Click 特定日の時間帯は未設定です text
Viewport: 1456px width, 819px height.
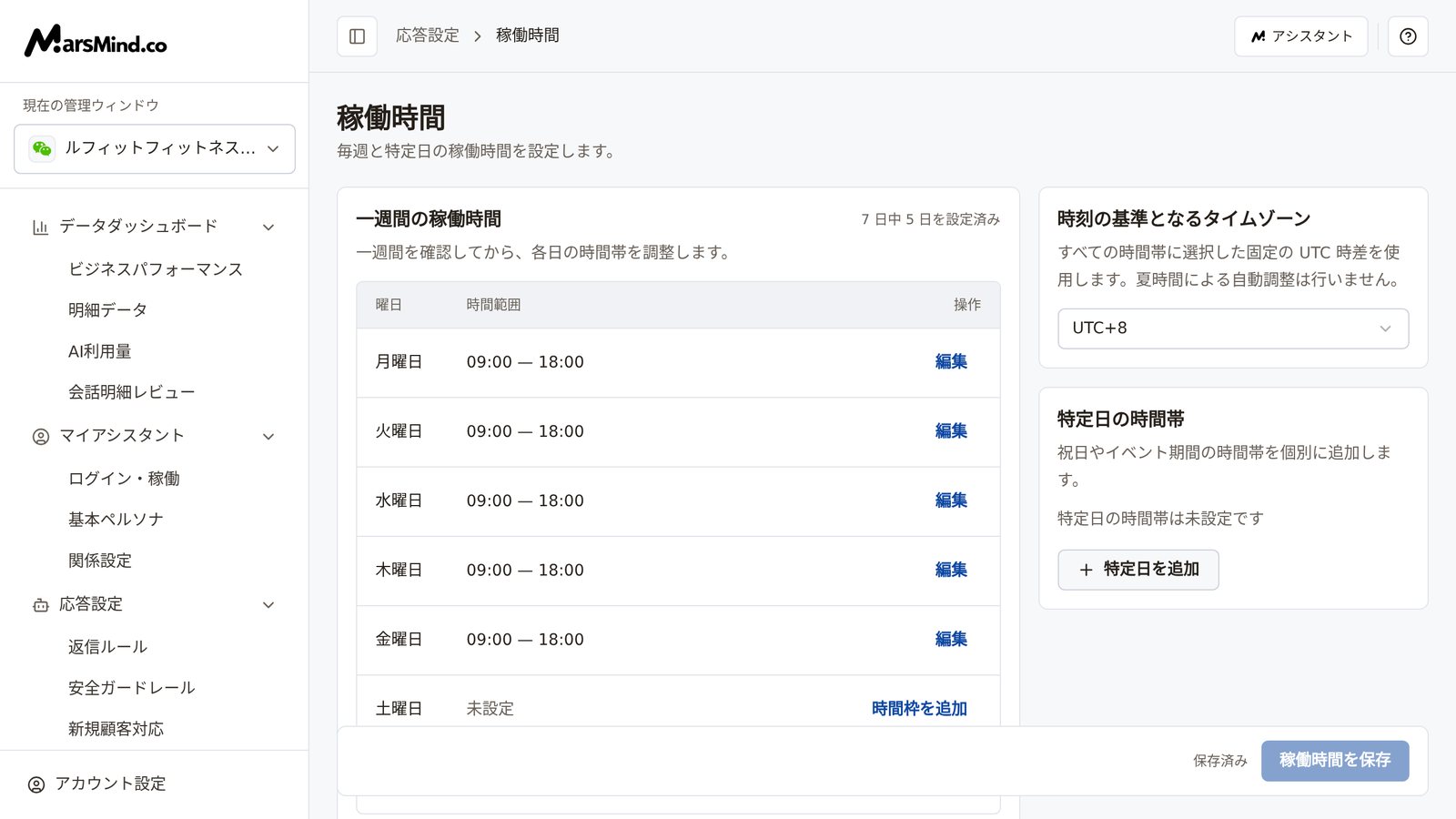click(x=1160, y=519)
